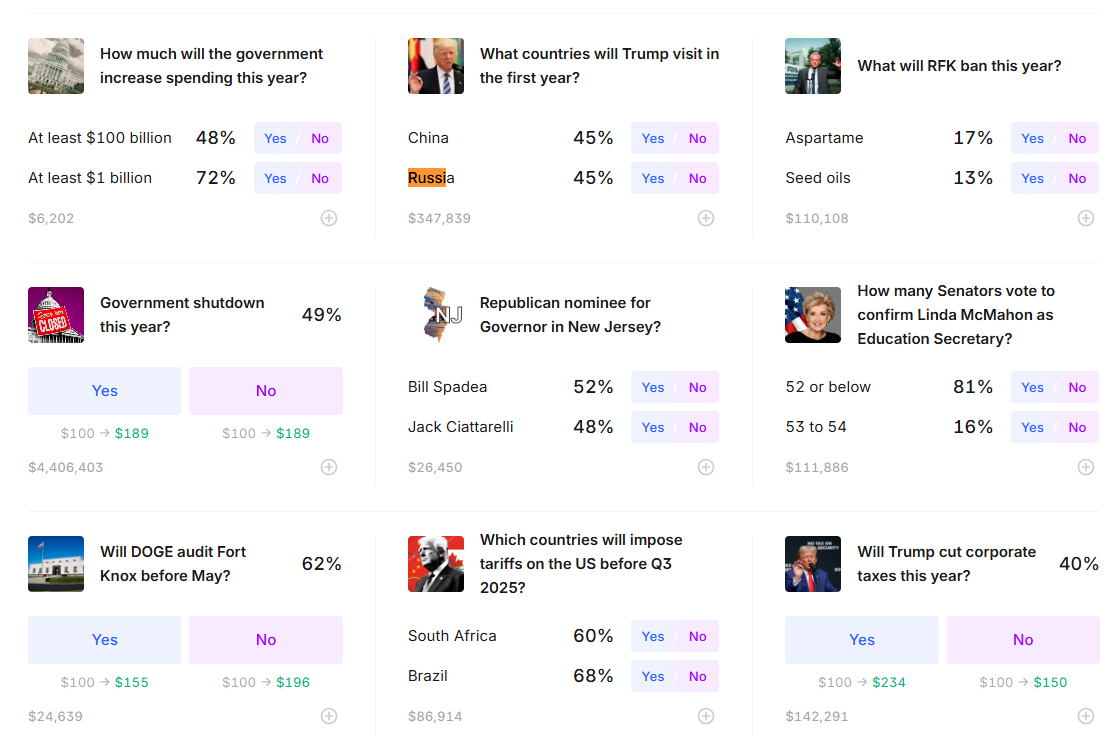Screen dimensions: 1111x736
Task: Click plus icon on Government shutdown card
Action: (329, 467)
